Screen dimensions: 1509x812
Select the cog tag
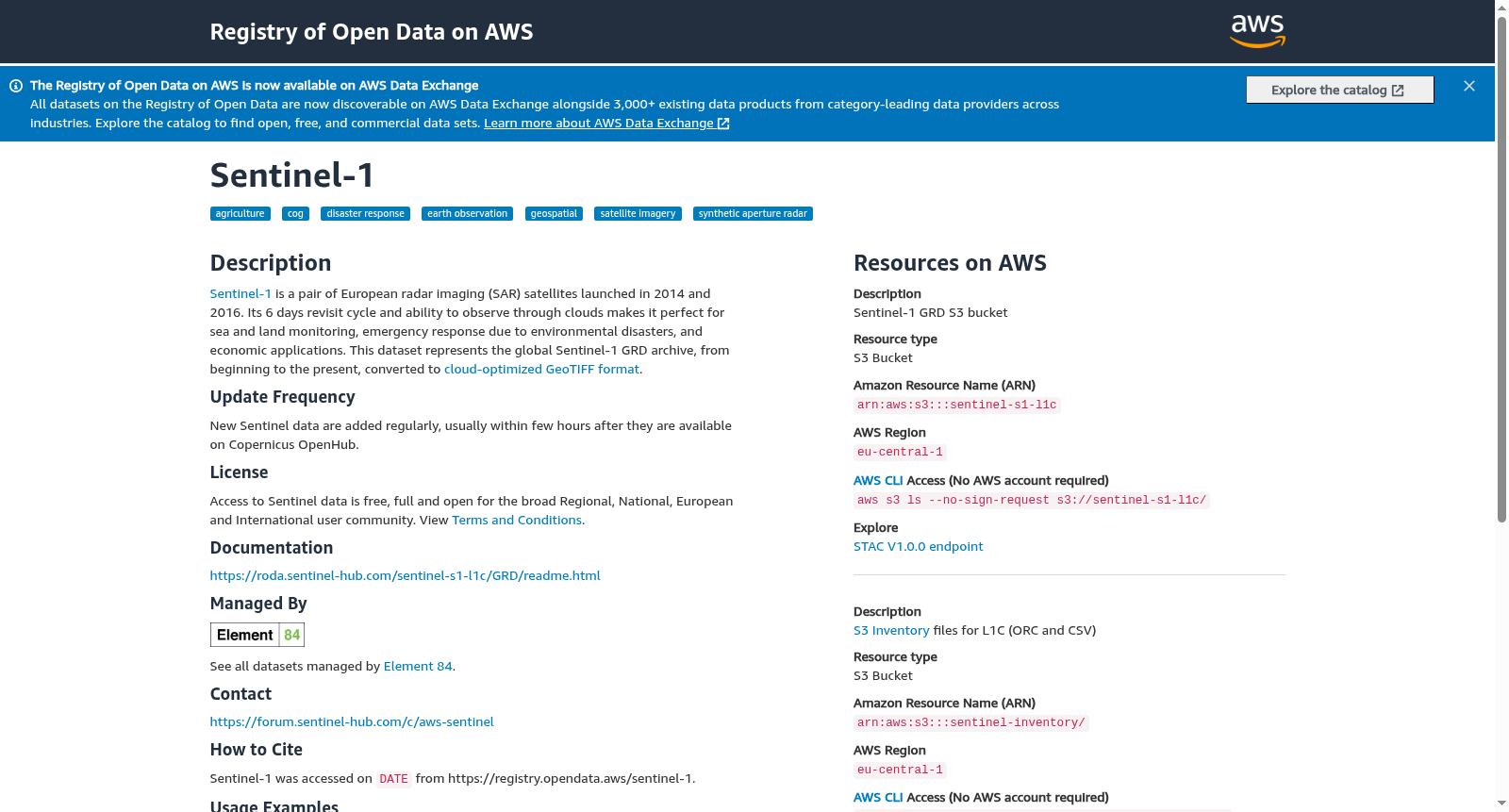pyautogui.click(x=295, y=214)
